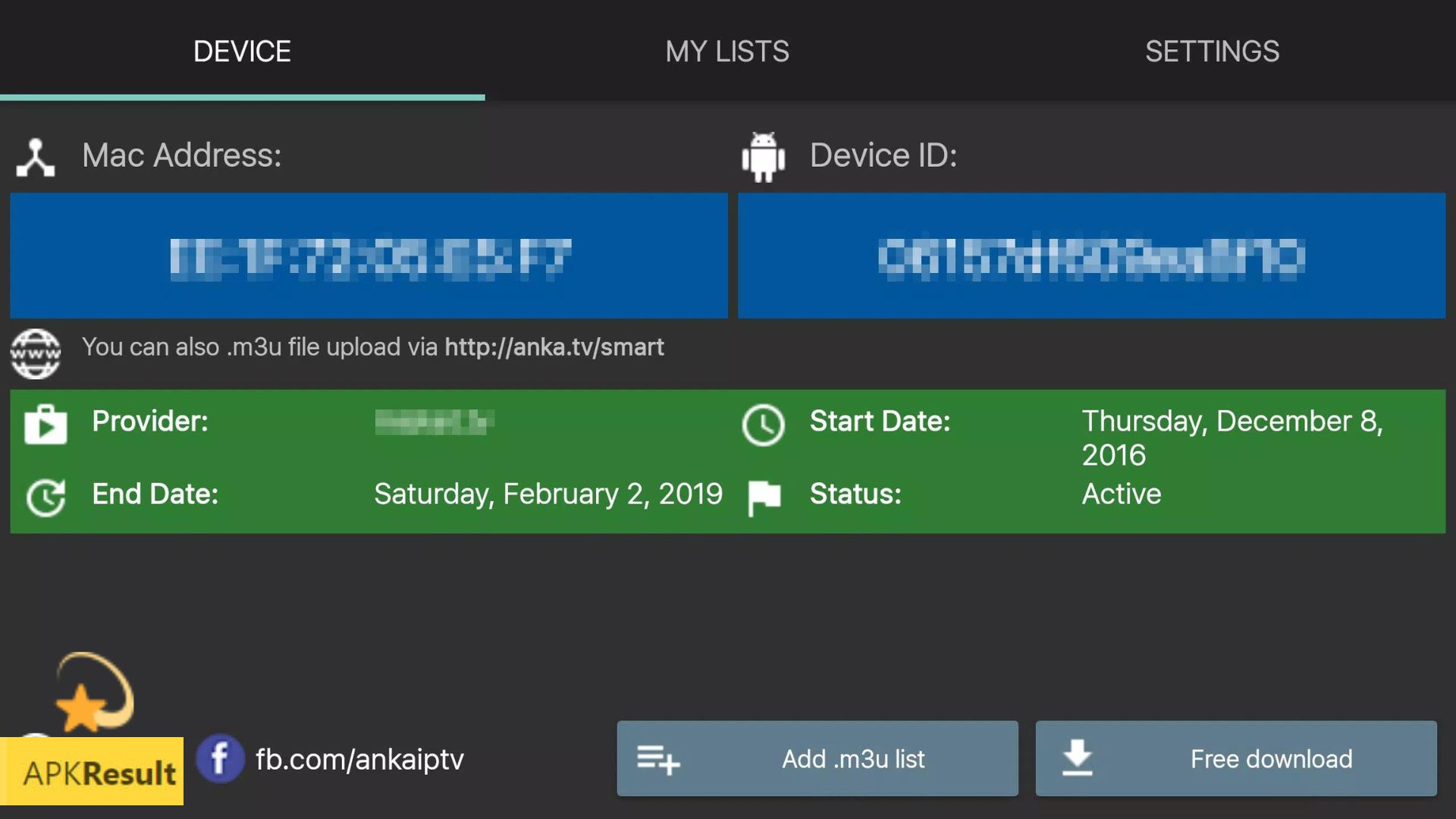Click the refresh-clock icon beside End Date
Screen dimensions: 1456x819
(x=45, y=497)
